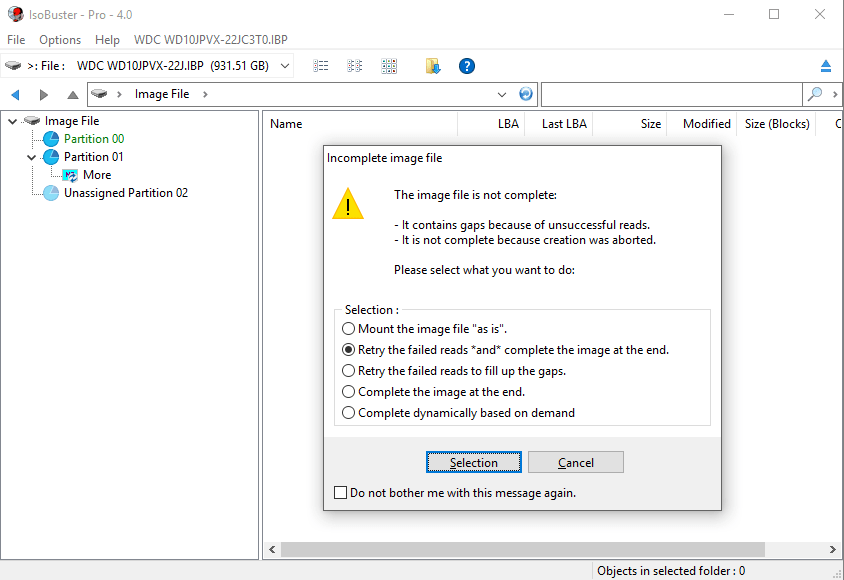Minimize the IsoBuster window
Screen dimensions: 844x580
pyautogui.click(x=729, y=15)
